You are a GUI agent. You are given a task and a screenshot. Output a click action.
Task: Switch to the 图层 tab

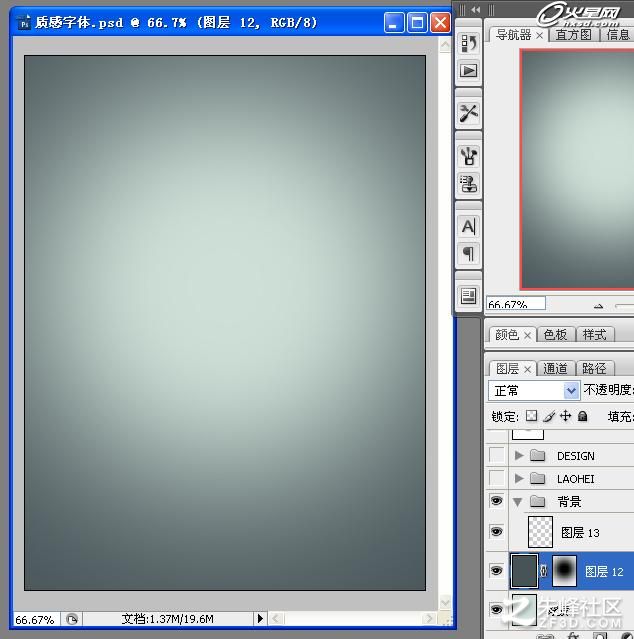pos(506,368)
